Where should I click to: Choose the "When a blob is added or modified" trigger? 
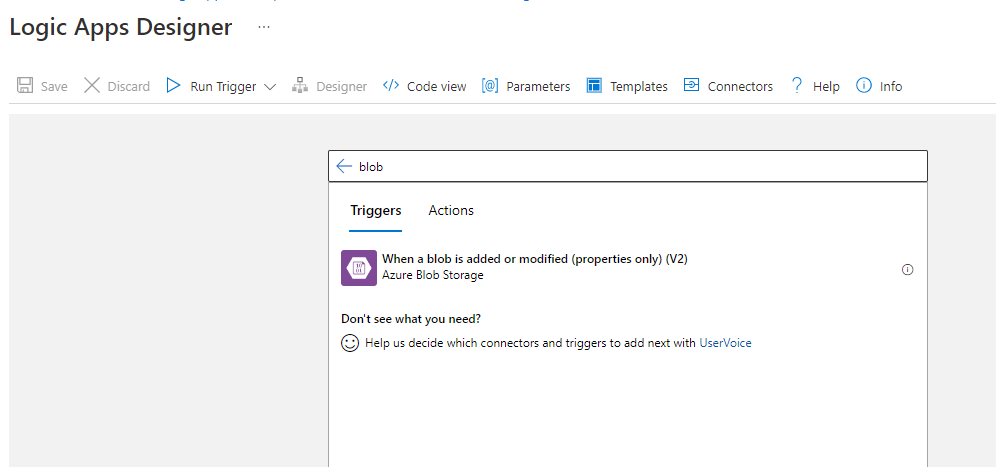point(534,259)
